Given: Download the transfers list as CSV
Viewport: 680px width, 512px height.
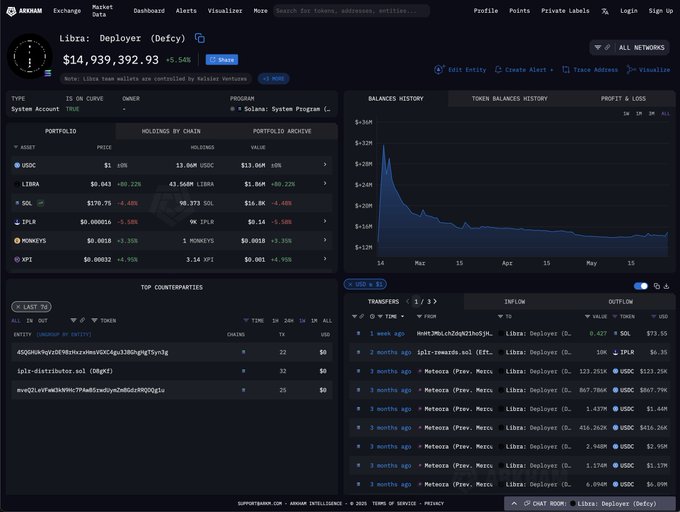Looking at the screenshot, I should pyautogui.click(x=667, y=286).
